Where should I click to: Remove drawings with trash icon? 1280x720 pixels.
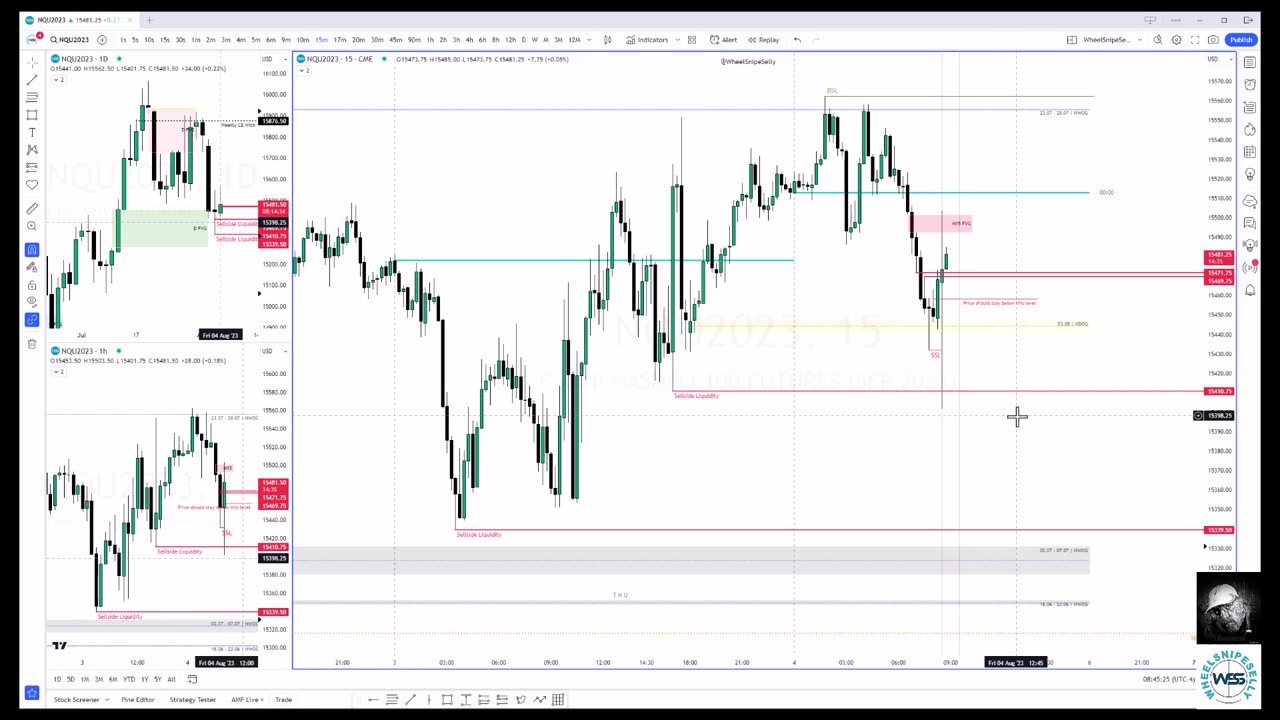pos(32,344)
